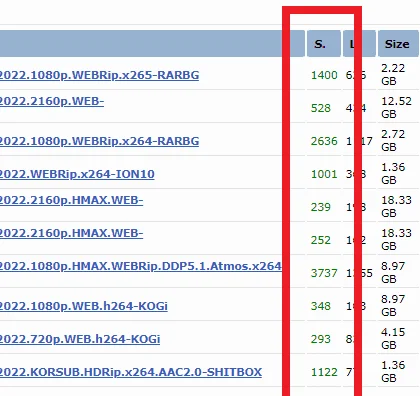Open the 2022.KORSUB.HDRip.x264.AAC2.0-SHITBOX link
This screenshot has height=396, width=420.
131,372
